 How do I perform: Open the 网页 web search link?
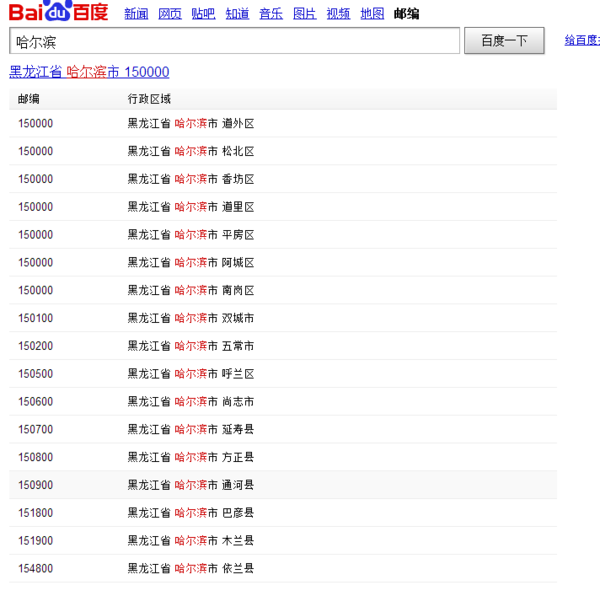pyautogui.click(x=170, y=14)
